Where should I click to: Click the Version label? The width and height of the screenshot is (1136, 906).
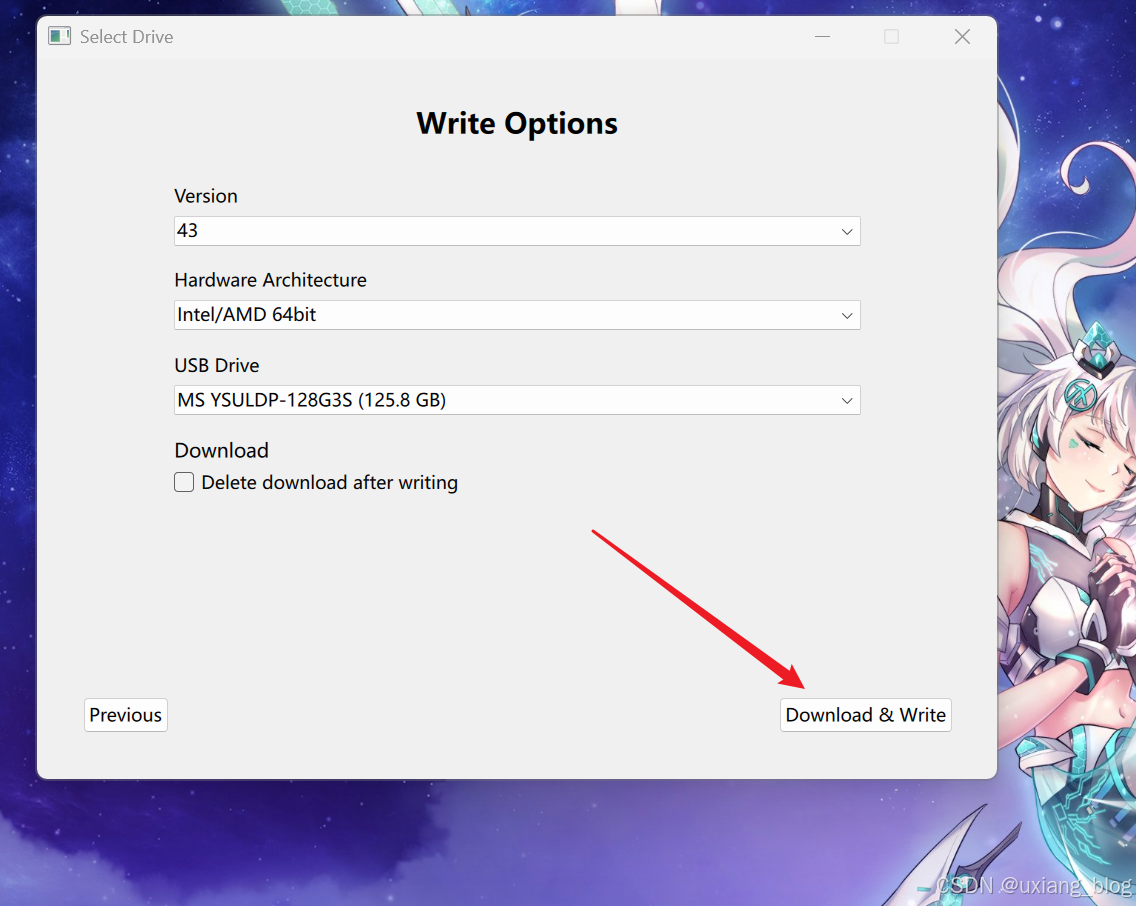pos(206,196)
